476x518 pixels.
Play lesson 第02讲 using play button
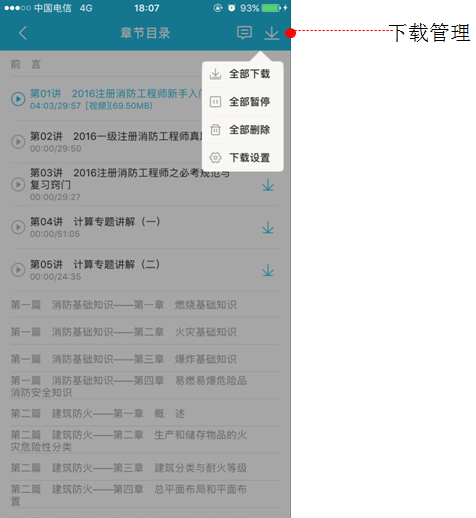[18, 142]
